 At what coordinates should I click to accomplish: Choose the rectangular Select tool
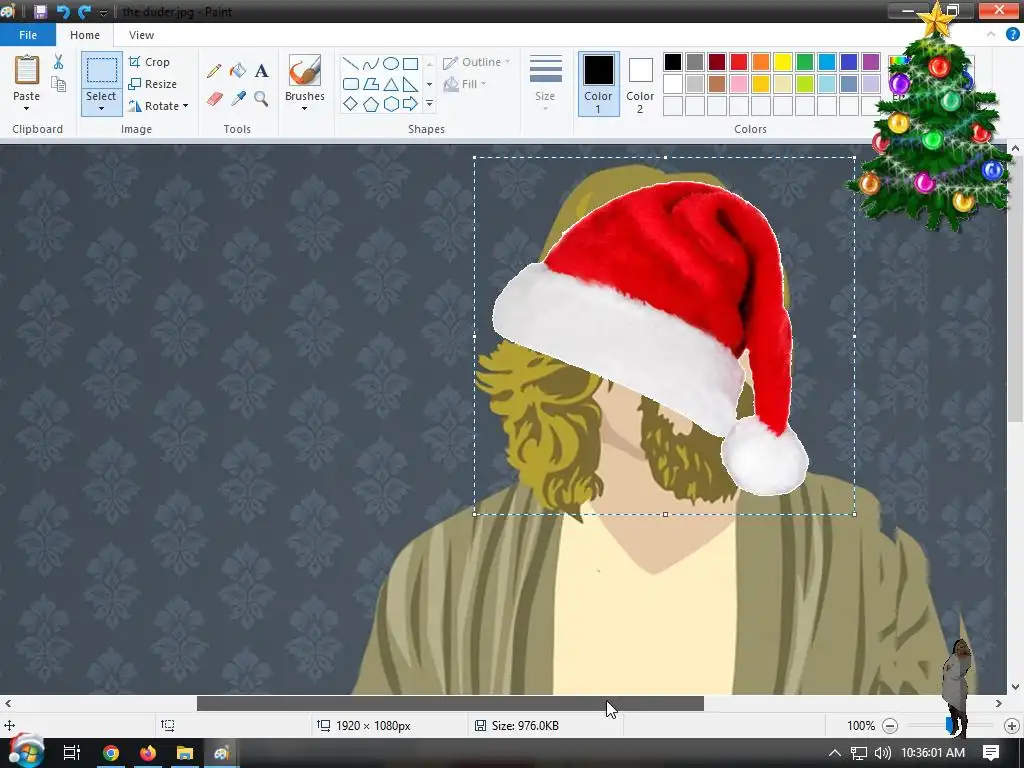tap(102, 70)
